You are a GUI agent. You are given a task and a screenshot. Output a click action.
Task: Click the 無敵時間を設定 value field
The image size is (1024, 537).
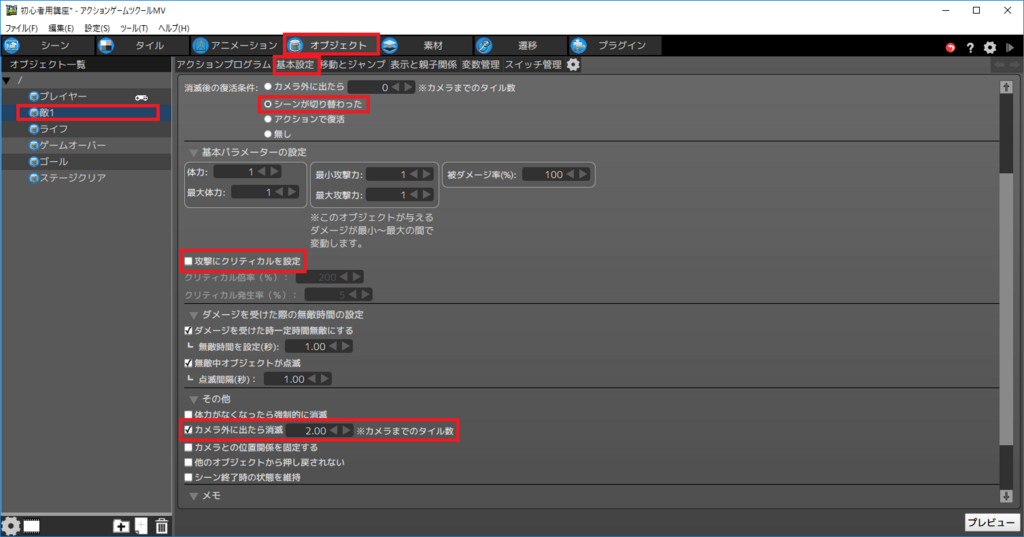(319, 346)
